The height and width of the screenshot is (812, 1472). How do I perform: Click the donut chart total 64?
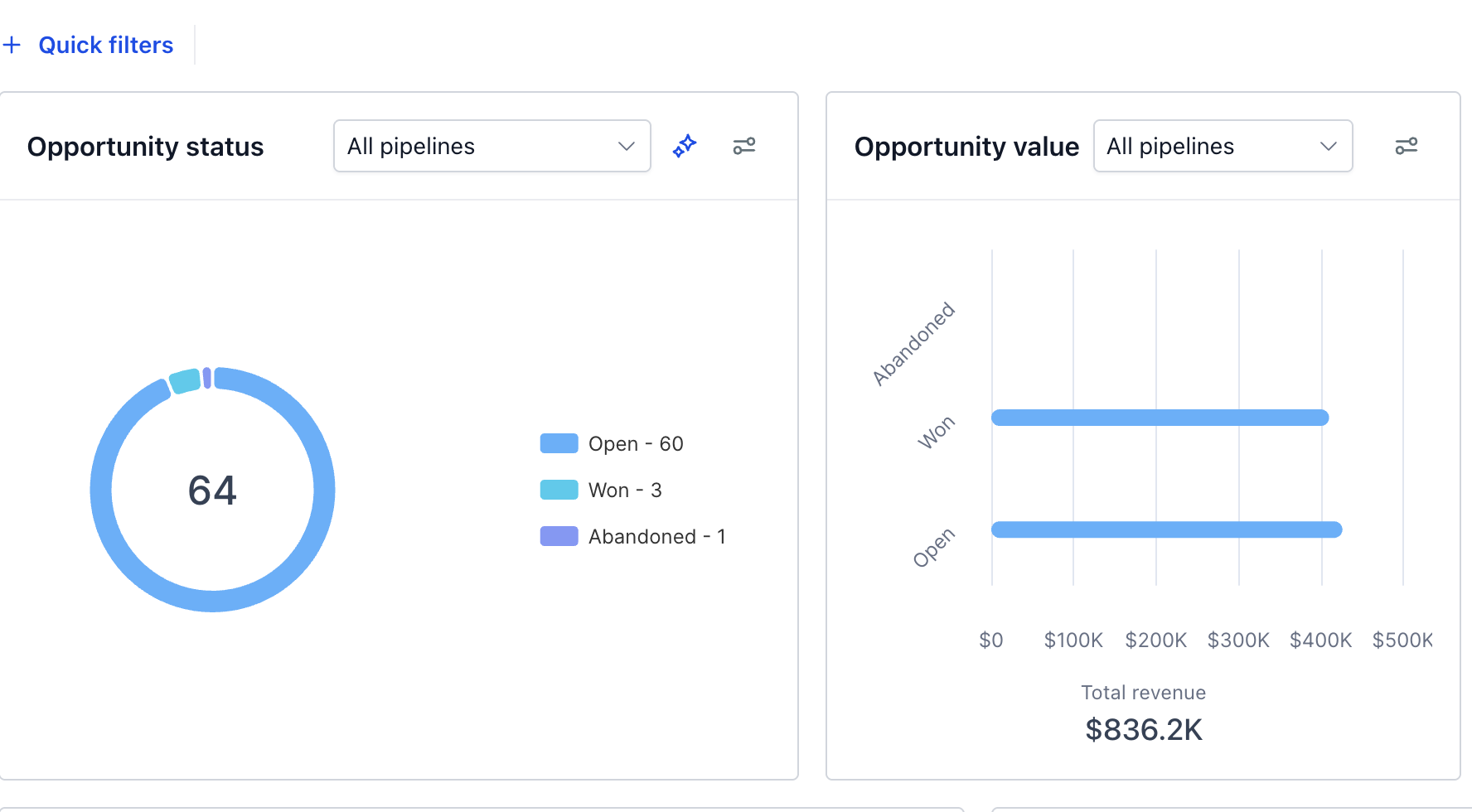(x=213, y=490)
